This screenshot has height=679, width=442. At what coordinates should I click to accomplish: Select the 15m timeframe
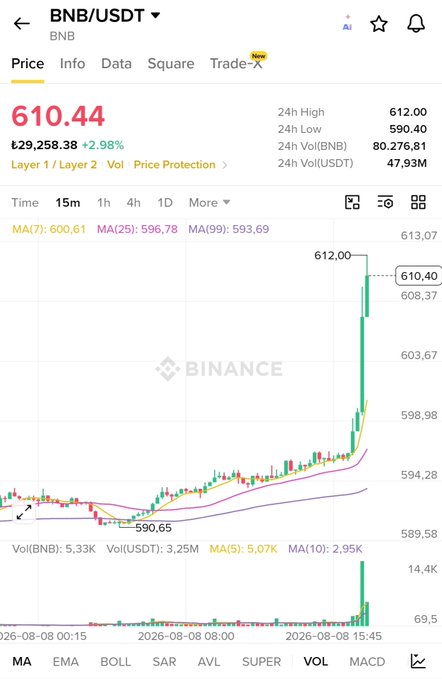point(68,203)
